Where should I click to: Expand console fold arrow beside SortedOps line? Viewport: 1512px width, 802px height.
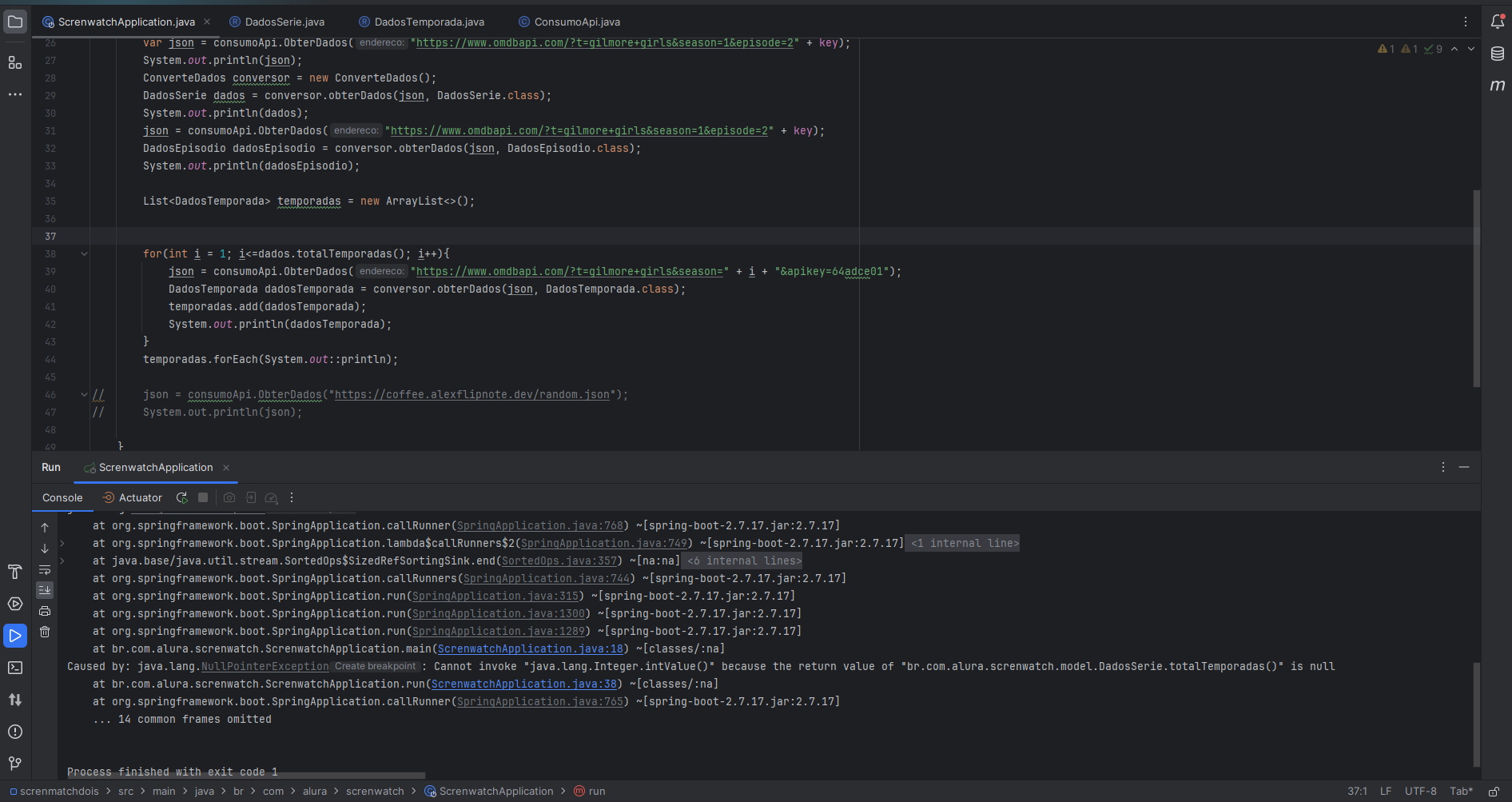pyautogui.click(x=62, y=561)
